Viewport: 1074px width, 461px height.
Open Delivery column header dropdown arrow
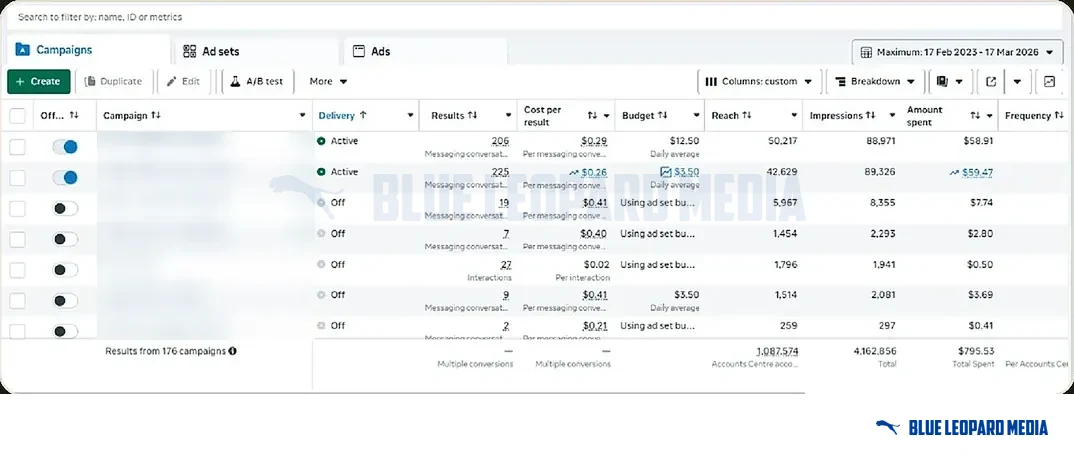pyautogui.click(x=410, y=116)
